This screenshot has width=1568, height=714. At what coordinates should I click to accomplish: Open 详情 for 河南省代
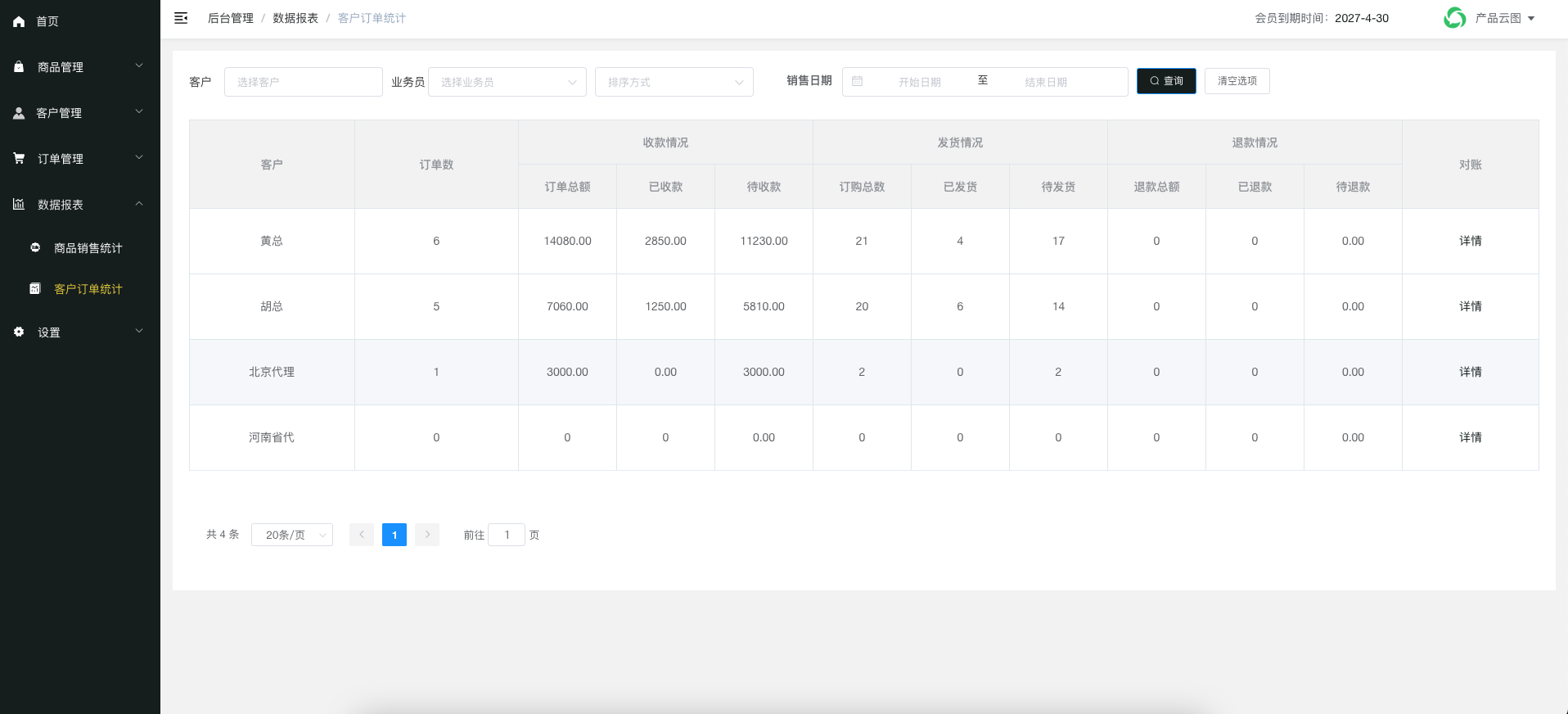click(x=1471, y=437)
